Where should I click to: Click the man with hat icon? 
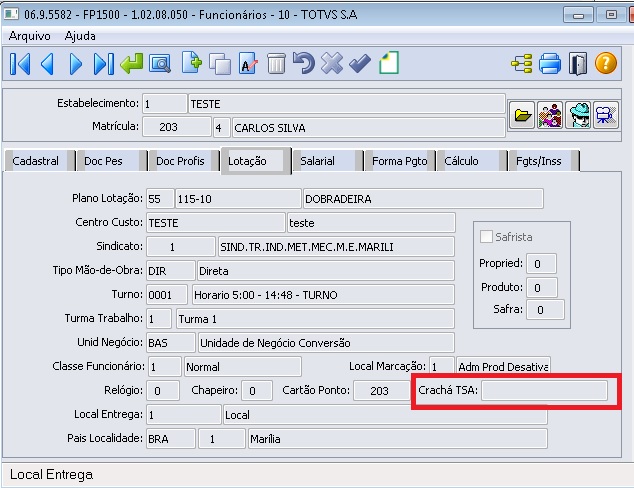[578, 115]
